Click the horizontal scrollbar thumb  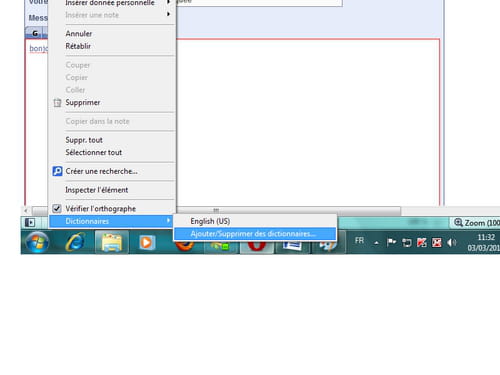coord(216,211)
